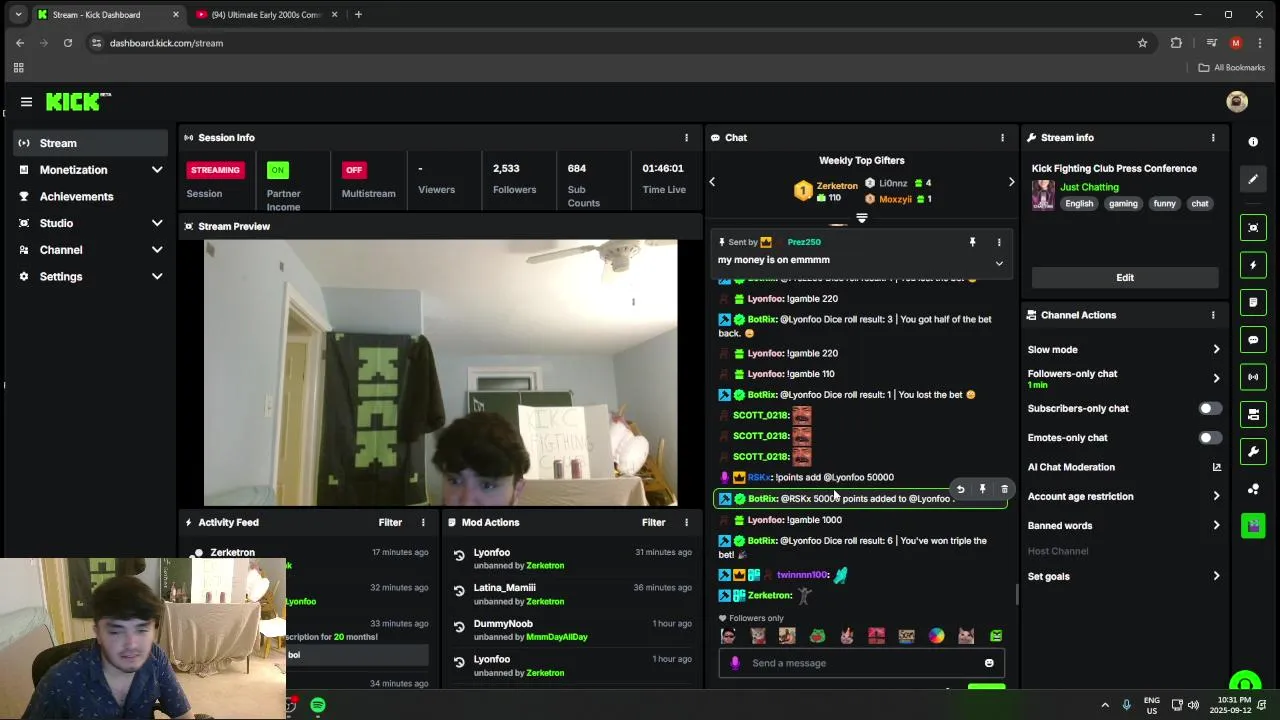Click the purple microphone icon in message box
The height and width of the screenshot is (720, 1280).
coord(735,663)
